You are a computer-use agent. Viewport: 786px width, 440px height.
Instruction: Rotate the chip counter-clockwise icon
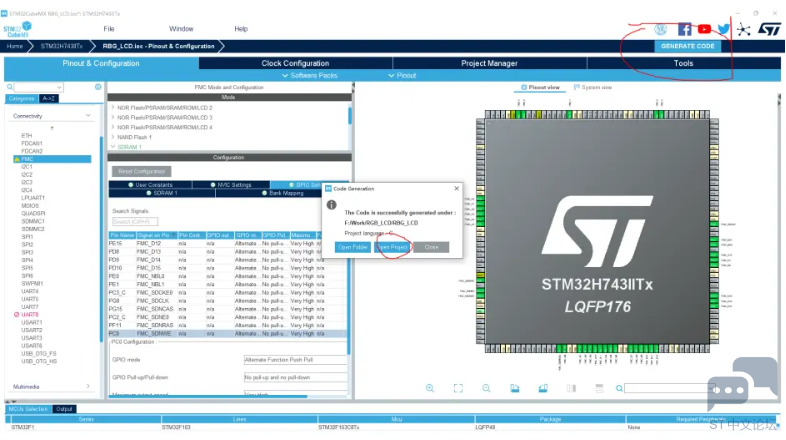pyautogui.click(x=543, y=388)
